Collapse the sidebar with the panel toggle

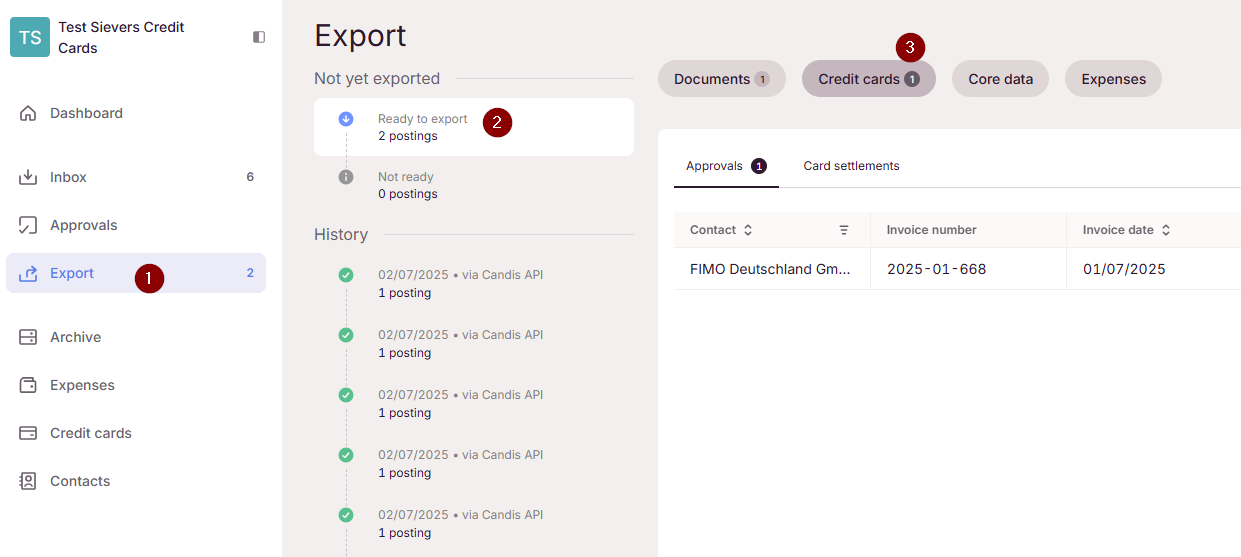[259, 37]
